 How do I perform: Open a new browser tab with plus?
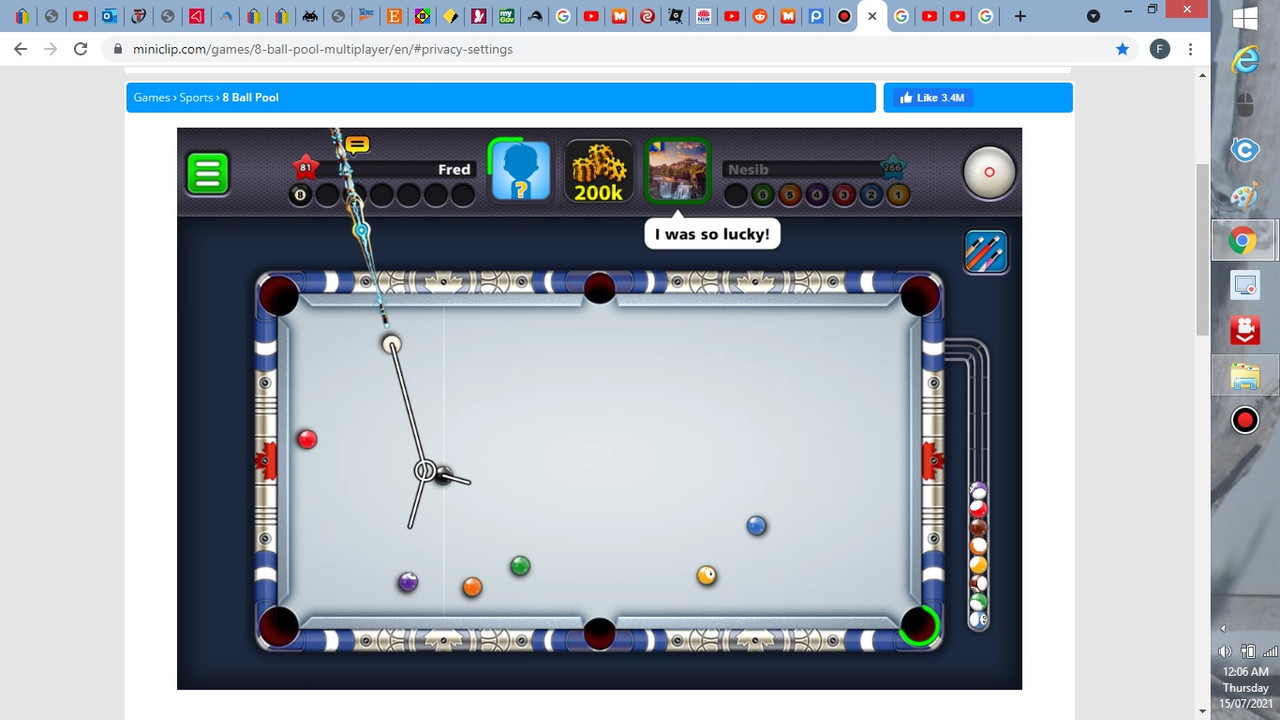1020,16
